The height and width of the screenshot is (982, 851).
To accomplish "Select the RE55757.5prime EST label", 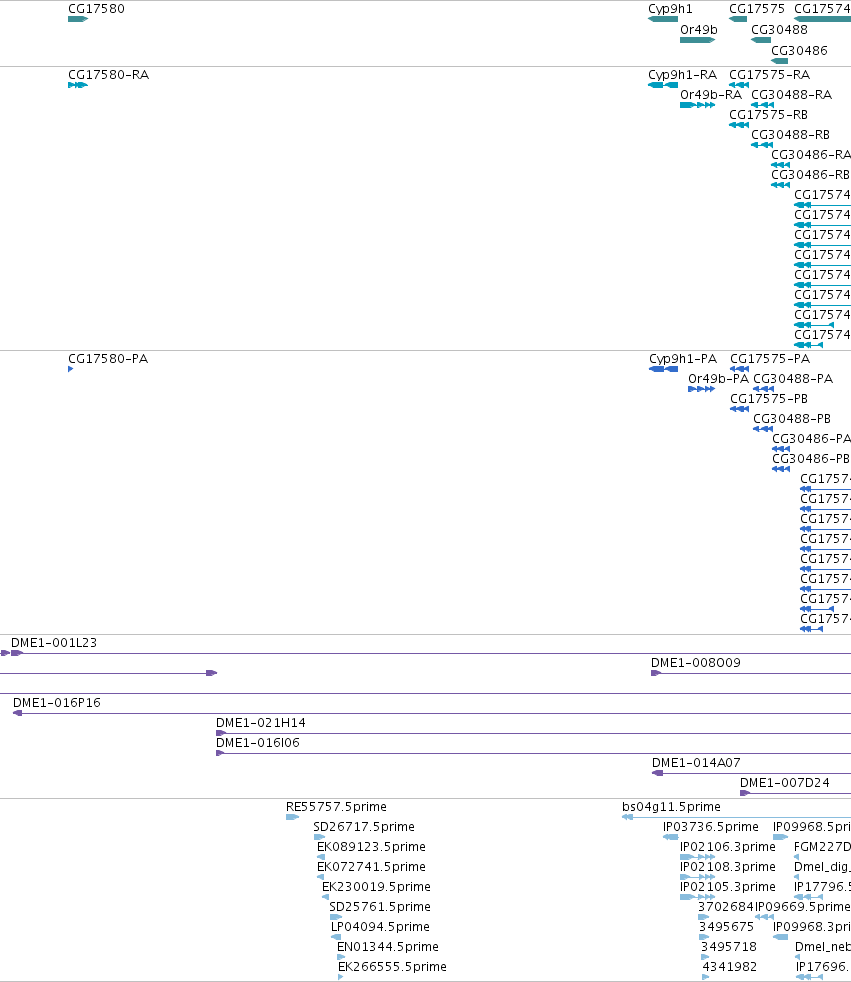I will (336, 807).
